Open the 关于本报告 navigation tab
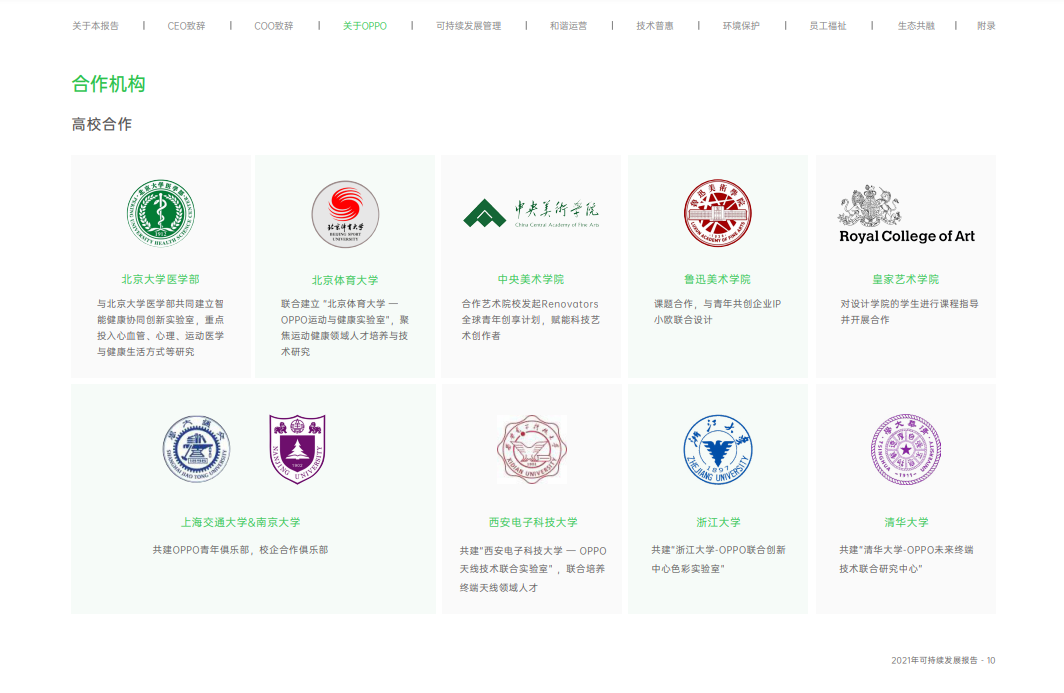The image size is (1064, 693). pos(96,26)
